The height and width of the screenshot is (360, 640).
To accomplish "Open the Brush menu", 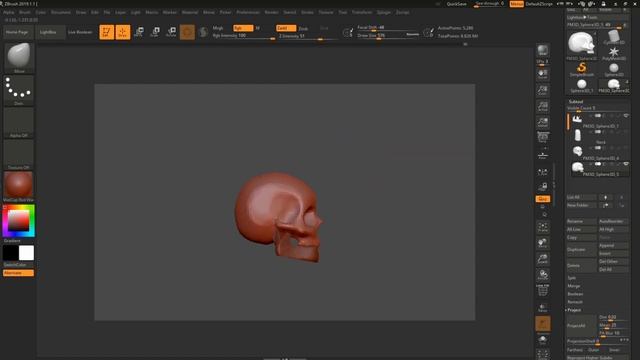I will coord(24,12).
